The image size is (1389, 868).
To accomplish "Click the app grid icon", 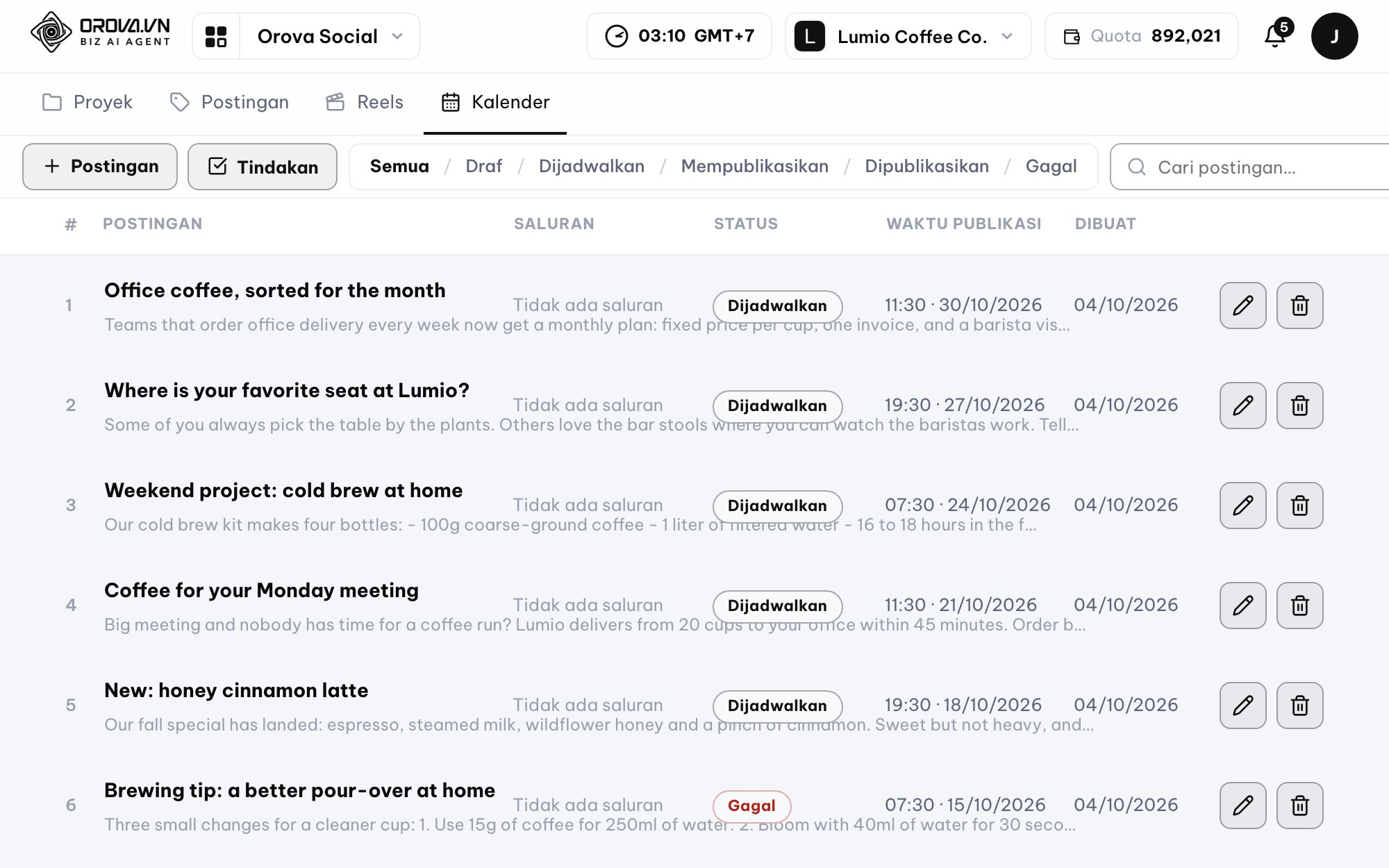I will point(216,36).
